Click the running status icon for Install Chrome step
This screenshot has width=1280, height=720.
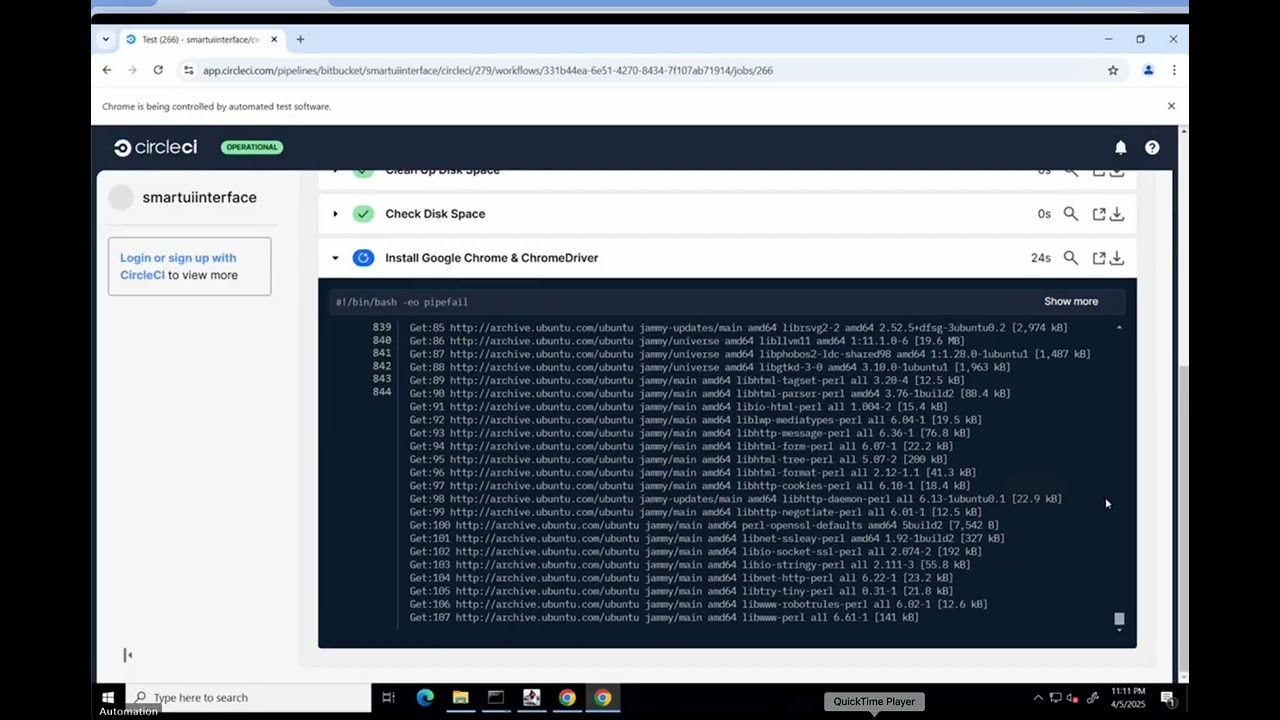363,258
